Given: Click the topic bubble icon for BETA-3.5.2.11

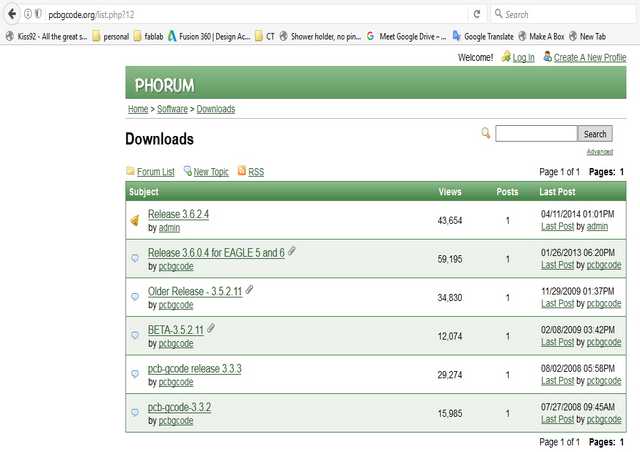Looking at the screenshot, I should pos(135,335).
